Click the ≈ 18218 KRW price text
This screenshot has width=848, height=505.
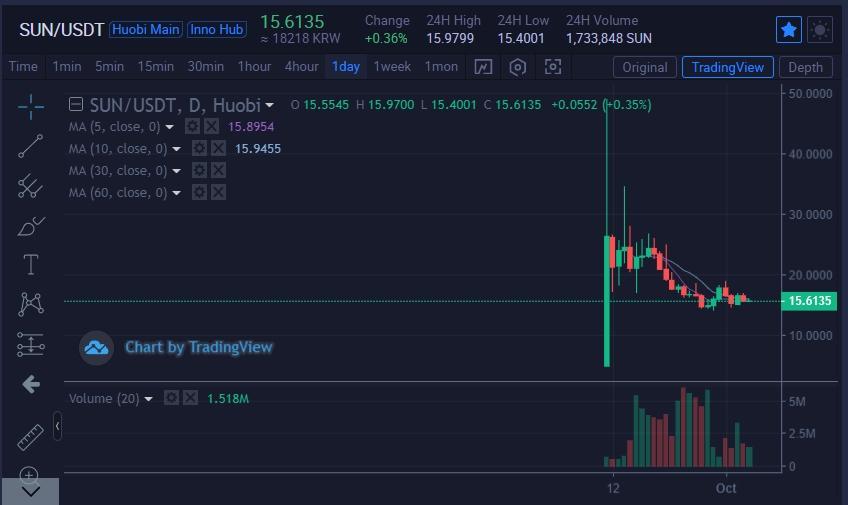pos(301,38)
